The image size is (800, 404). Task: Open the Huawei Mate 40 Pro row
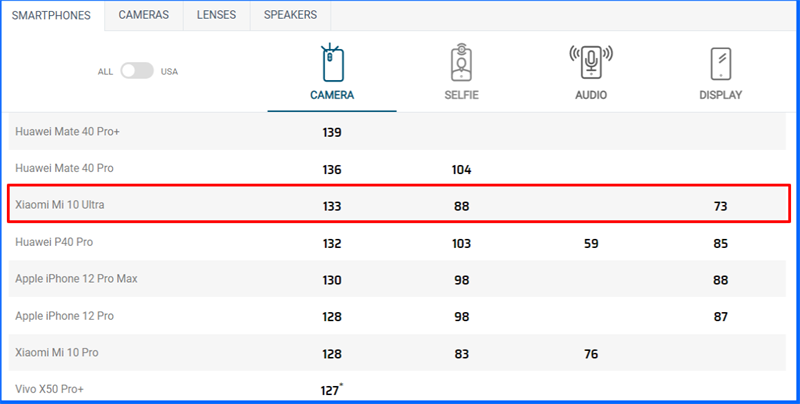coord(63,169)
